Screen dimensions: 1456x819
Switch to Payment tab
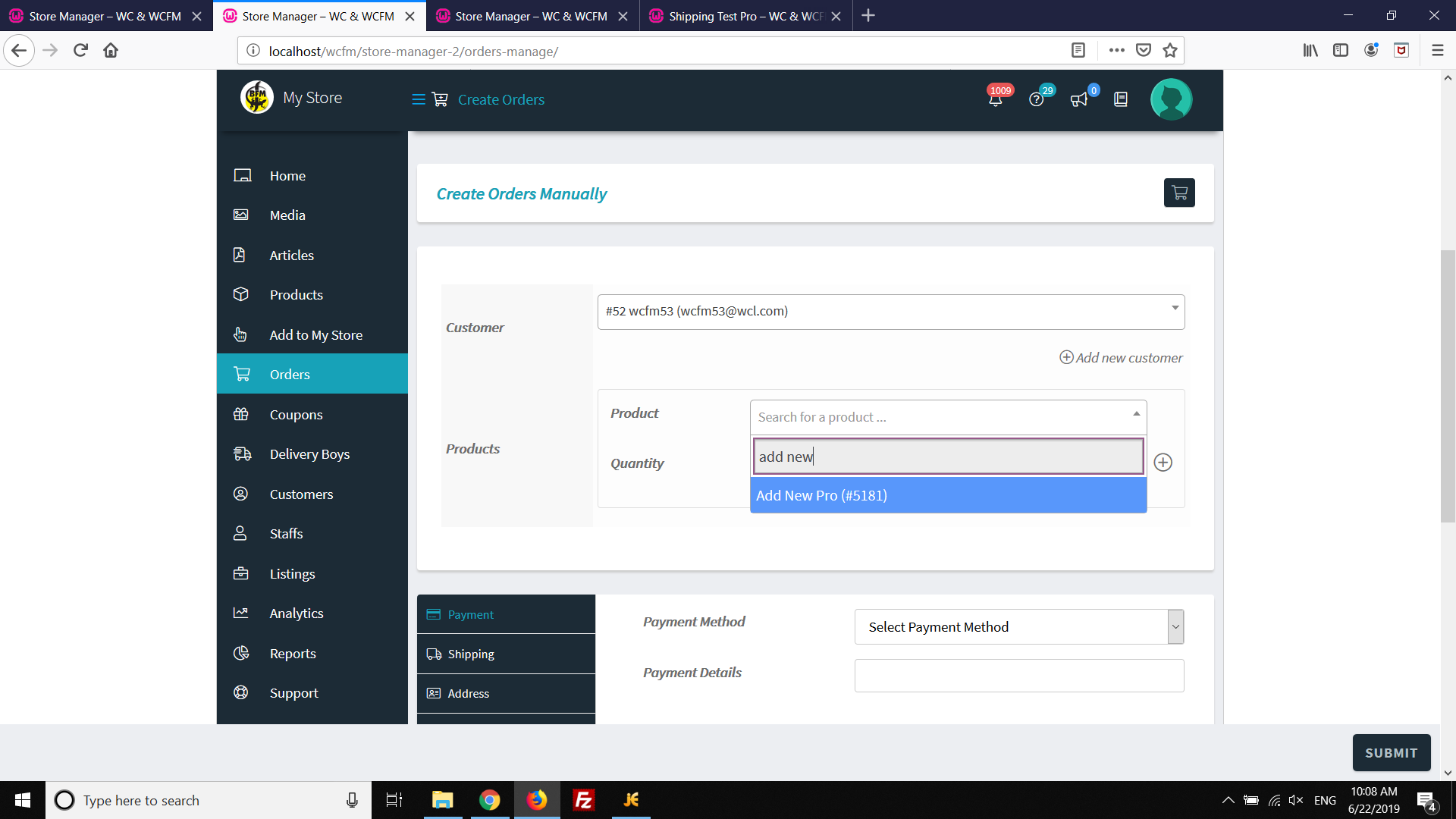click(506, 614)
